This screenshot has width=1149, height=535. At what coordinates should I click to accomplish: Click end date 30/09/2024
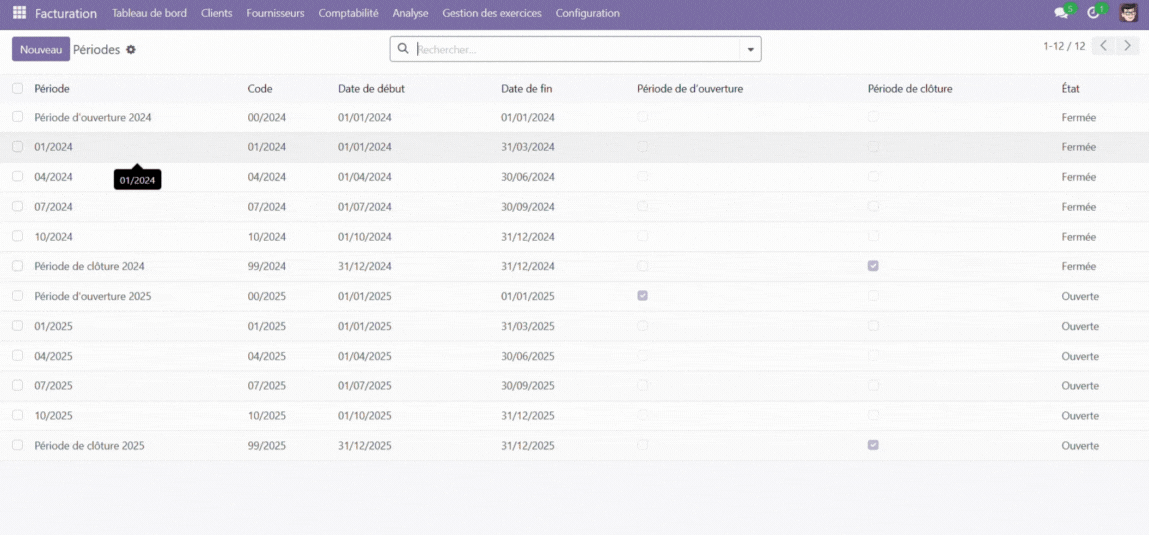coord(528,207)
